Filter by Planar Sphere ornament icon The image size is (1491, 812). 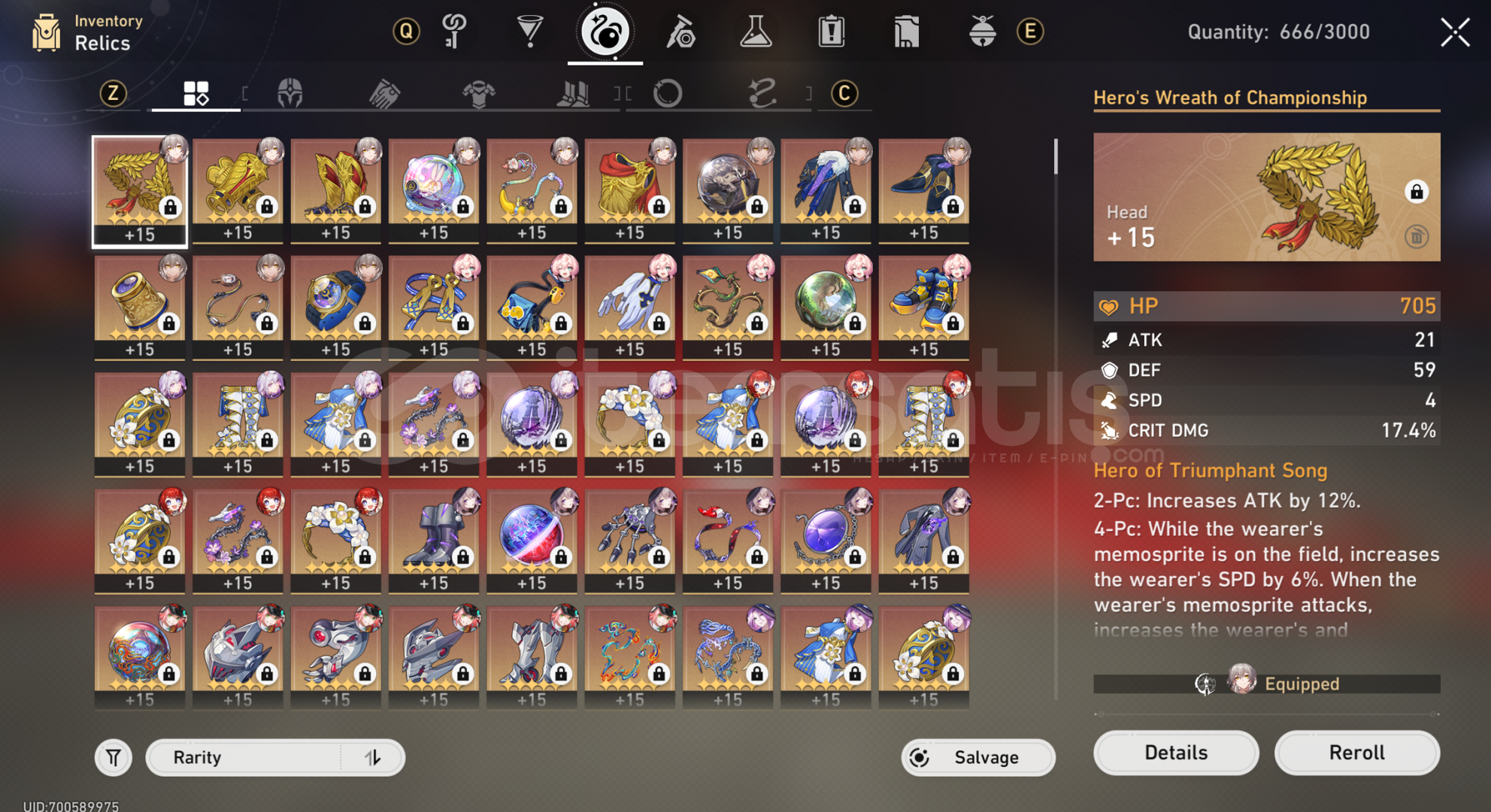tap(668, 94)
